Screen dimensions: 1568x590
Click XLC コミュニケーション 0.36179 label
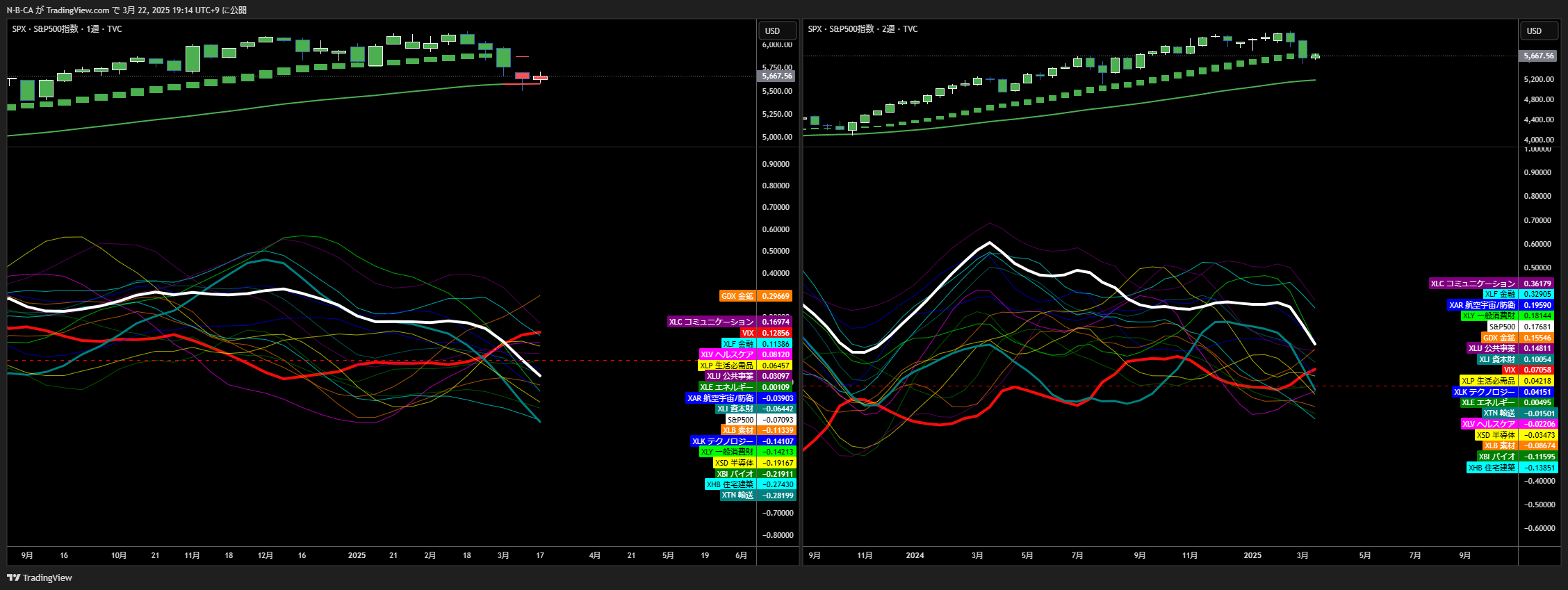1492,284
